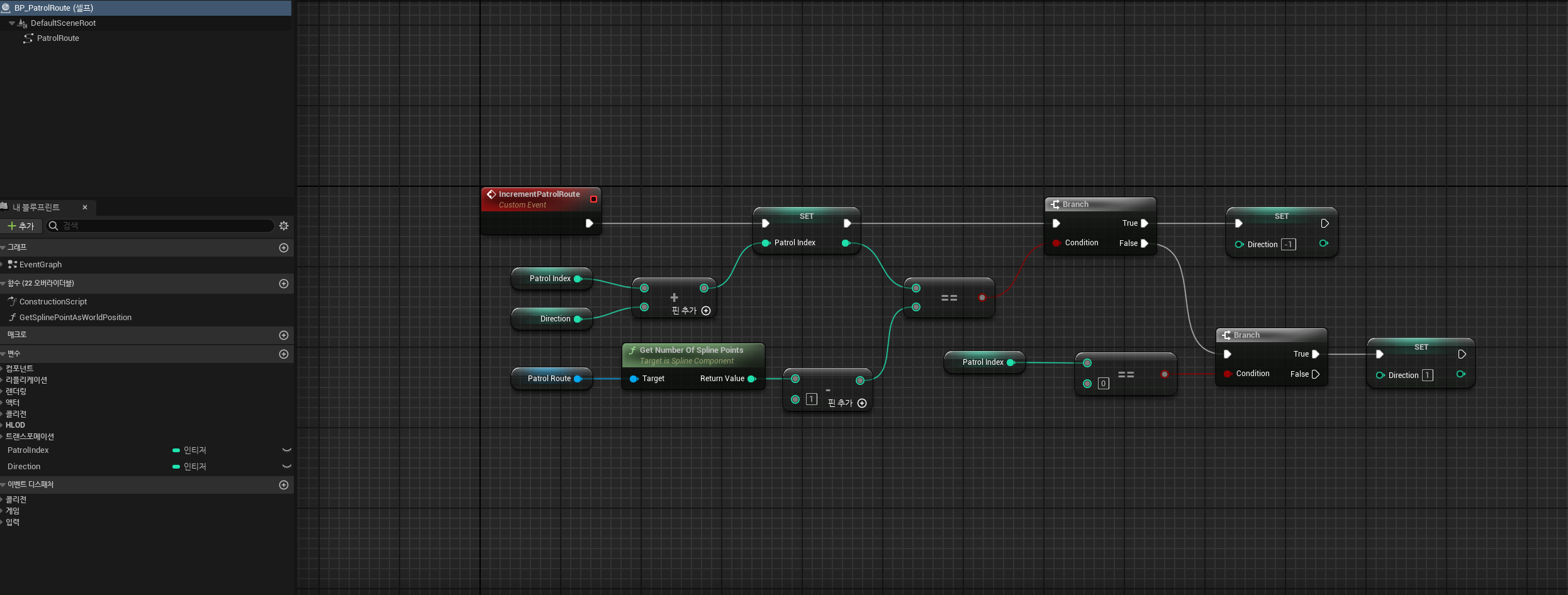This screenshot has width=1568, height=595.
Task: Select the ConstructionScript function
Action: (x=53, y=302)
